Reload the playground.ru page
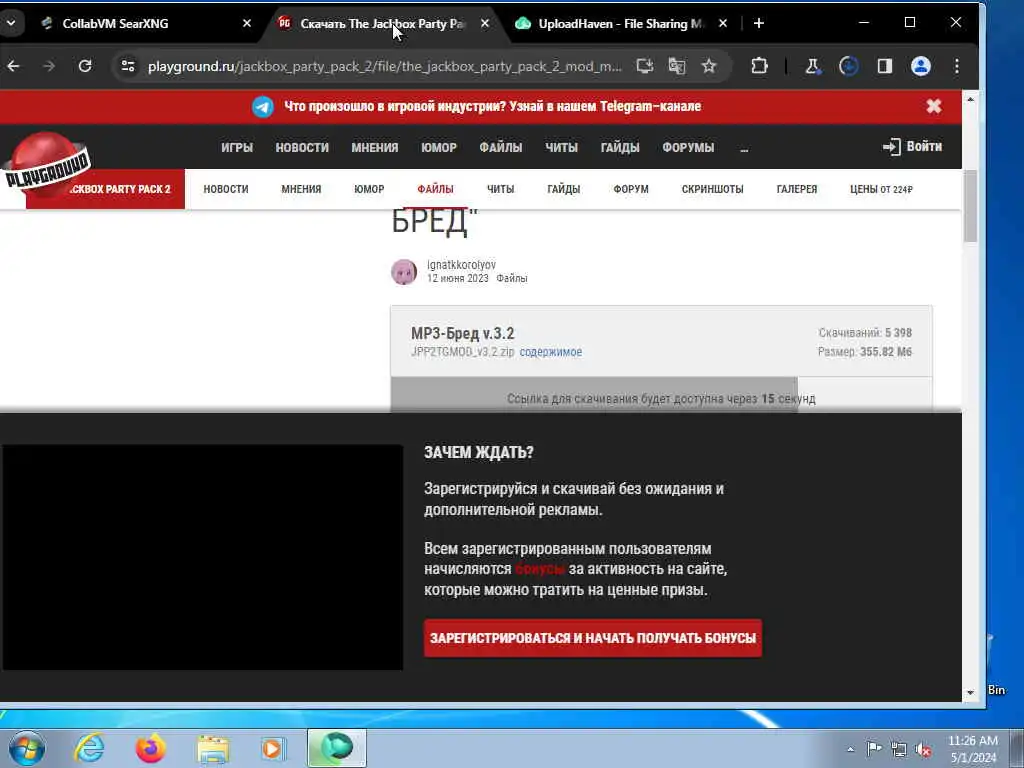 tap(85, 66)
